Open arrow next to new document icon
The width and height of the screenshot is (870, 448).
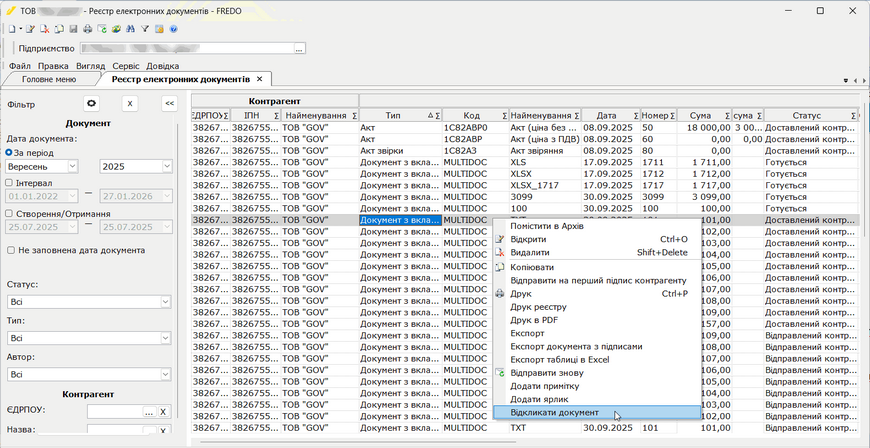21,29
